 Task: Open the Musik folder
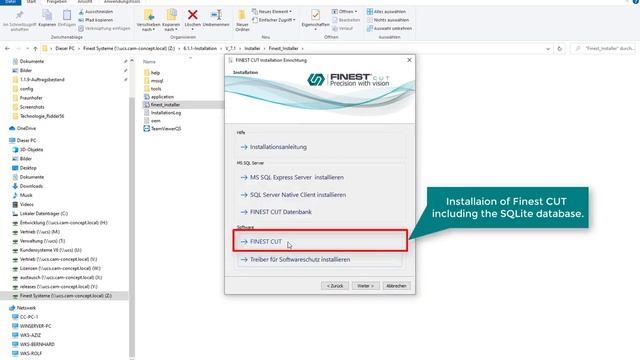pyautogui.click(x=22, y=195)
